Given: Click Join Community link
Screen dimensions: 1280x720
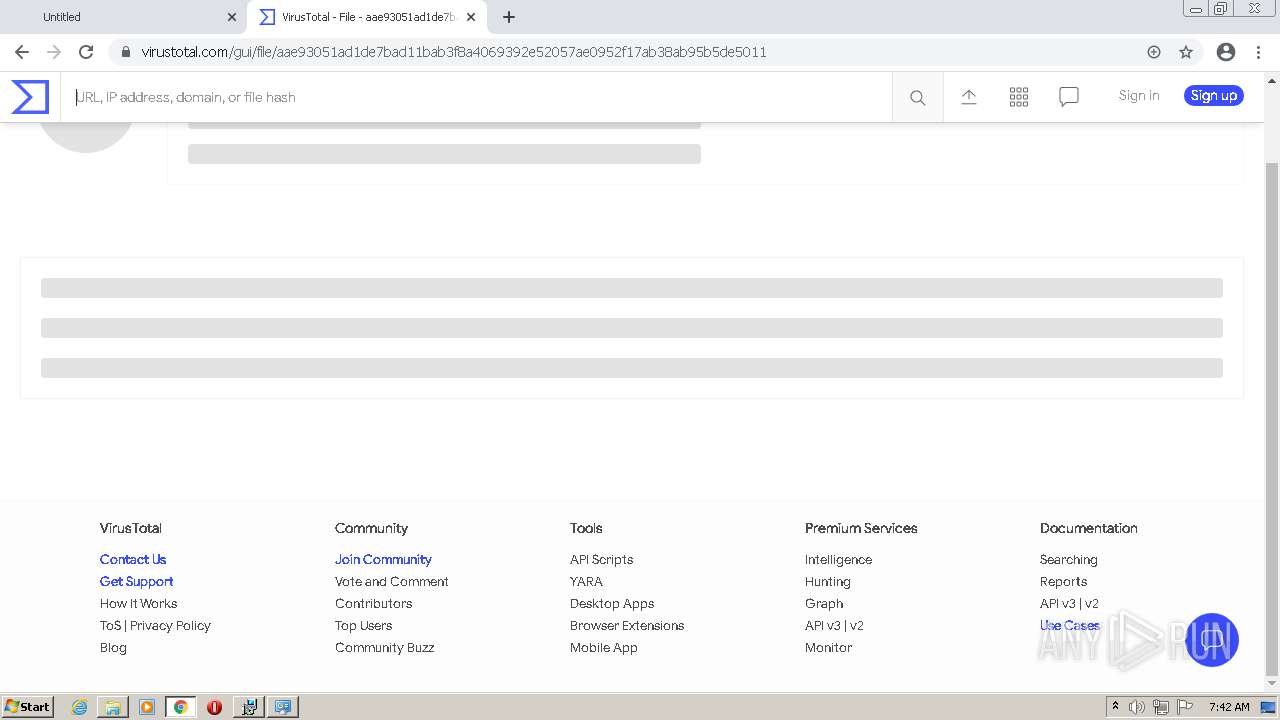Looking at the screenshot, I should [x=383, y=559].
